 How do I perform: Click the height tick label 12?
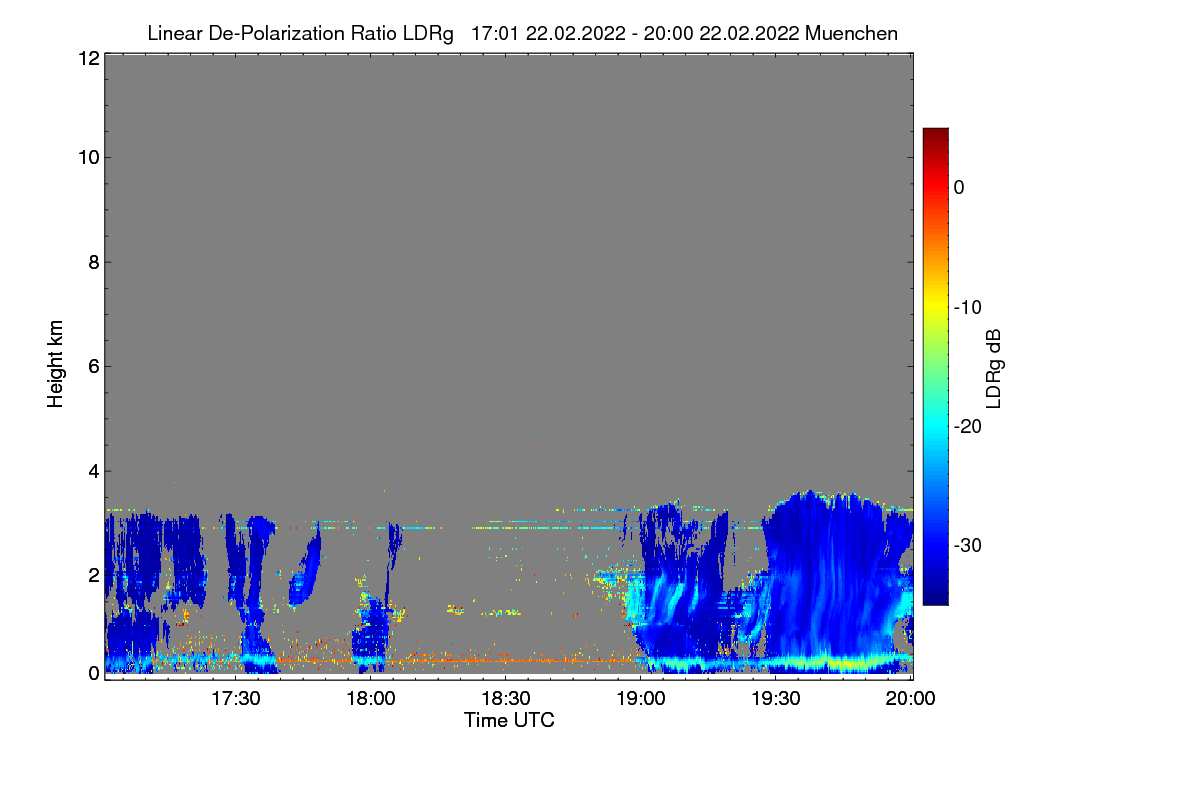[87, 58]
